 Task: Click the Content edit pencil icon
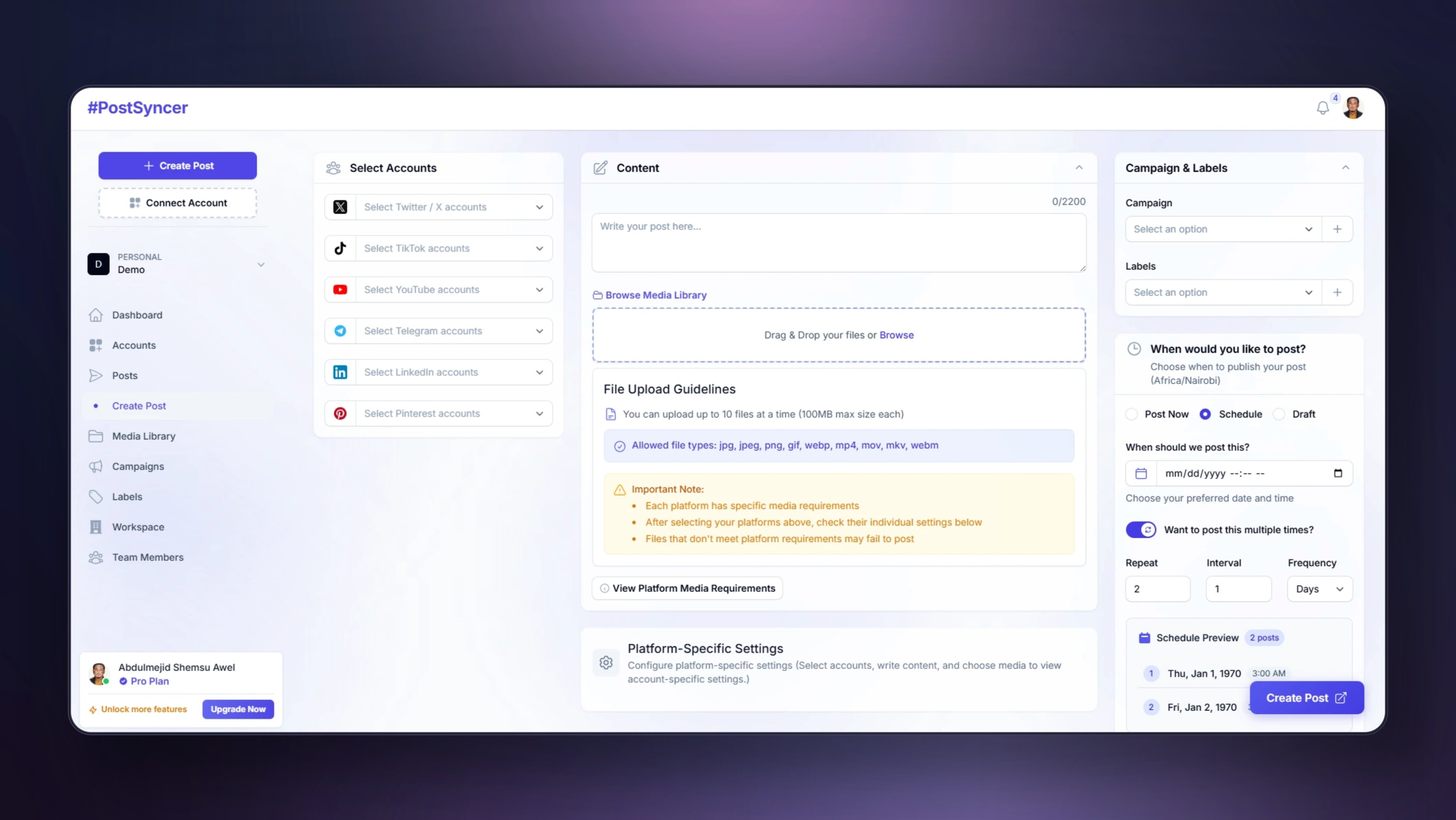[600, 168]
